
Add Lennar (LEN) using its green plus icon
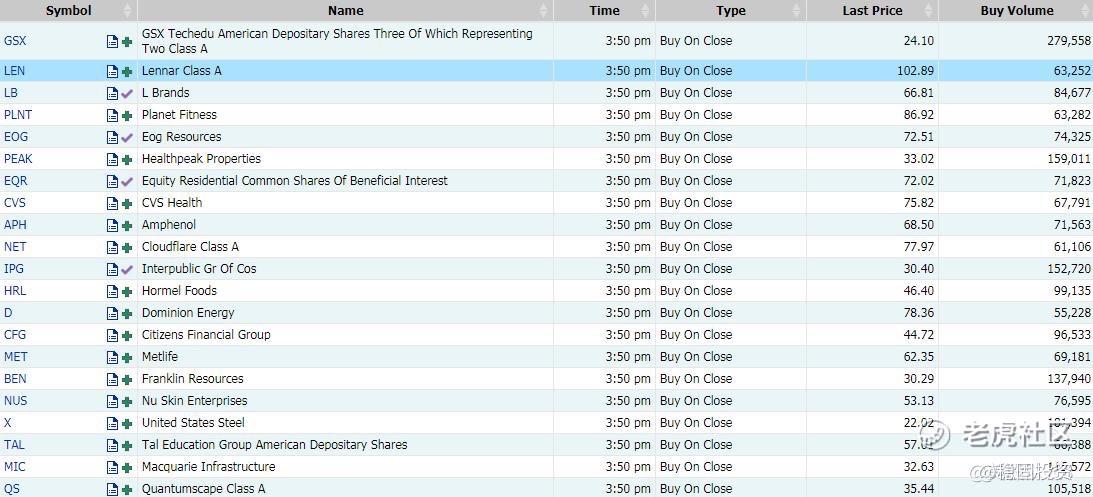[x=127, y=71]
